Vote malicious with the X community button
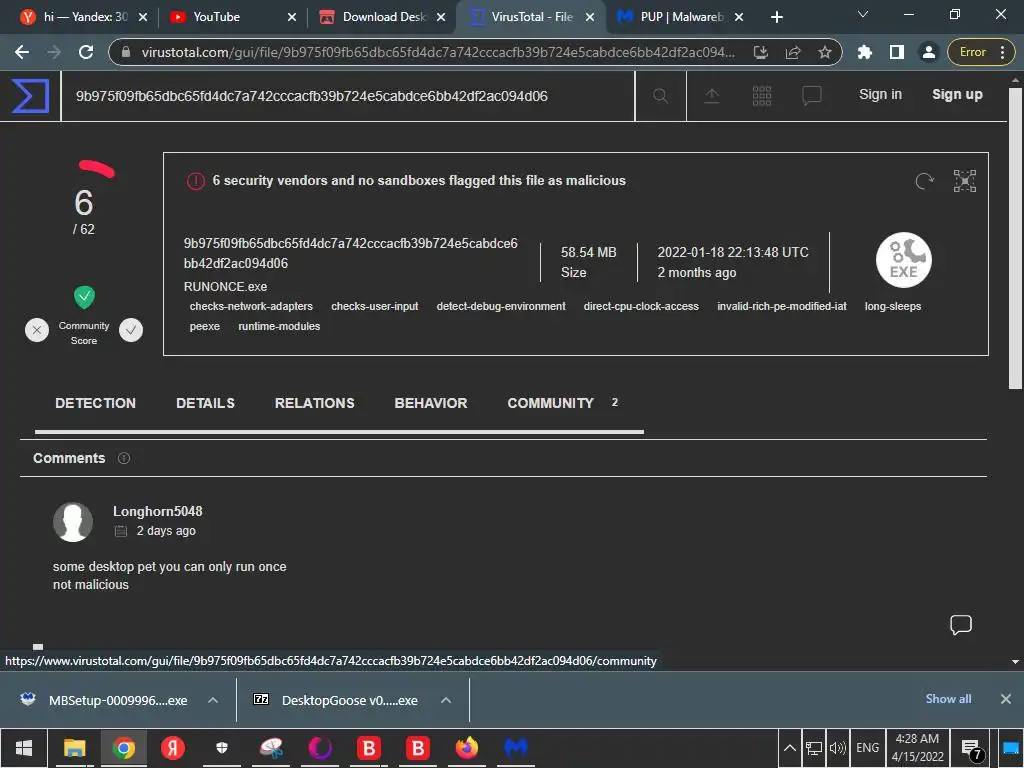The image size is (1024, 768). 37,330
